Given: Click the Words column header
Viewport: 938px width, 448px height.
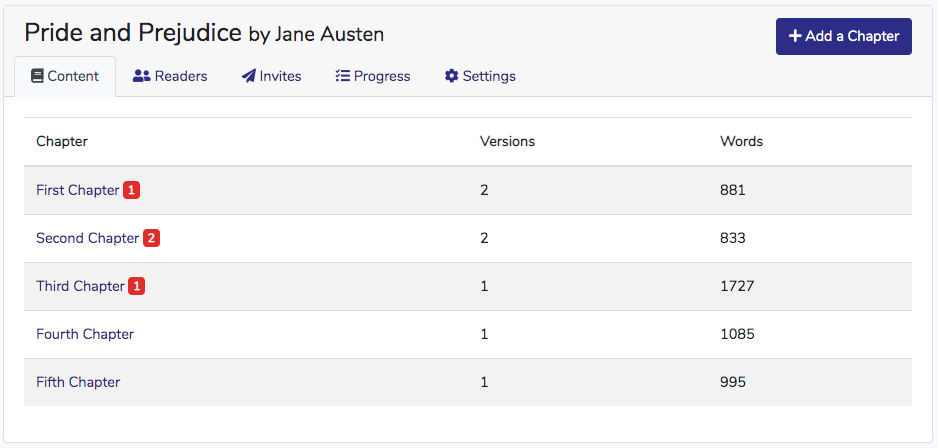Looking at the screenshot, I should (x=741, y=141).
